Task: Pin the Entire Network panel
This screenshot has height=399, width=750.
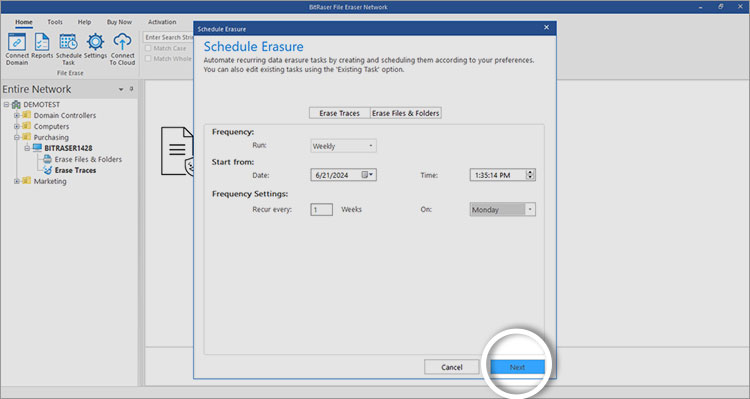Action: pyautogui.click(x=132, y=89)
